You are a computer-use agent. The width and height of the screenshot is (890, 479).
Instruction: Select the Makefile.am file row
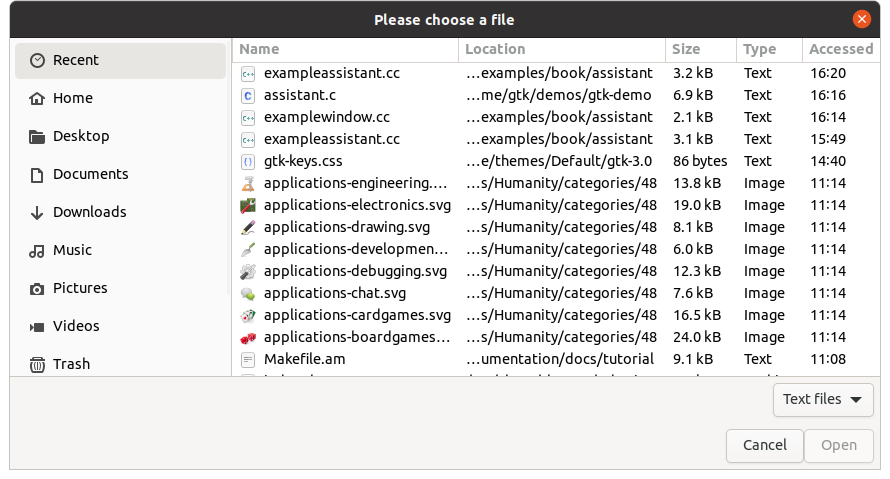click(x=305, y=359)
